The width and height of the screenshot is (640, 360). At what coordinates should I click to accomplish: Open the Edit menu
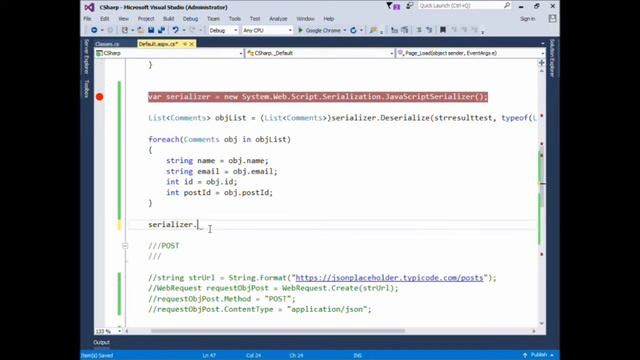105,19
